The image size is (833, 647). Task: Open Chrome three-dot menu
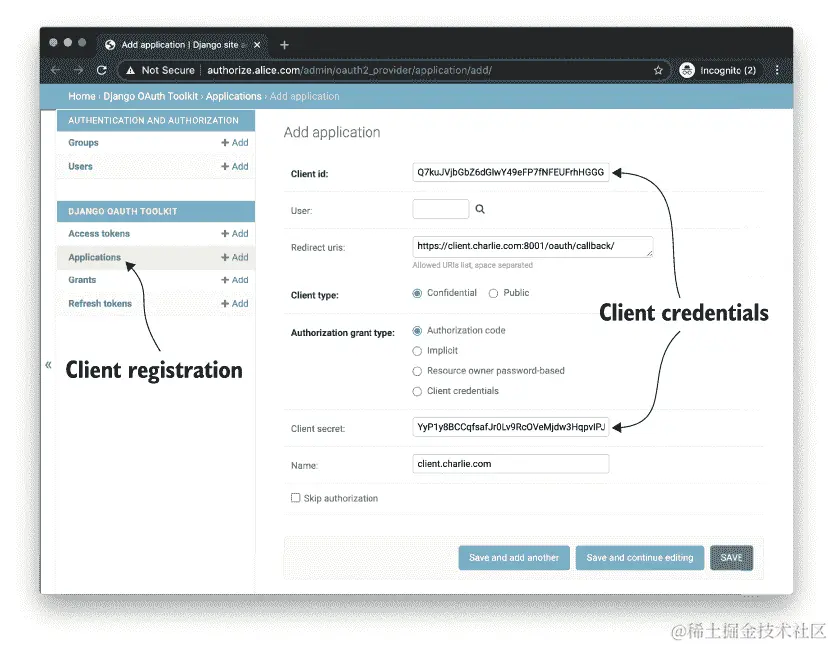pos(777,70)
